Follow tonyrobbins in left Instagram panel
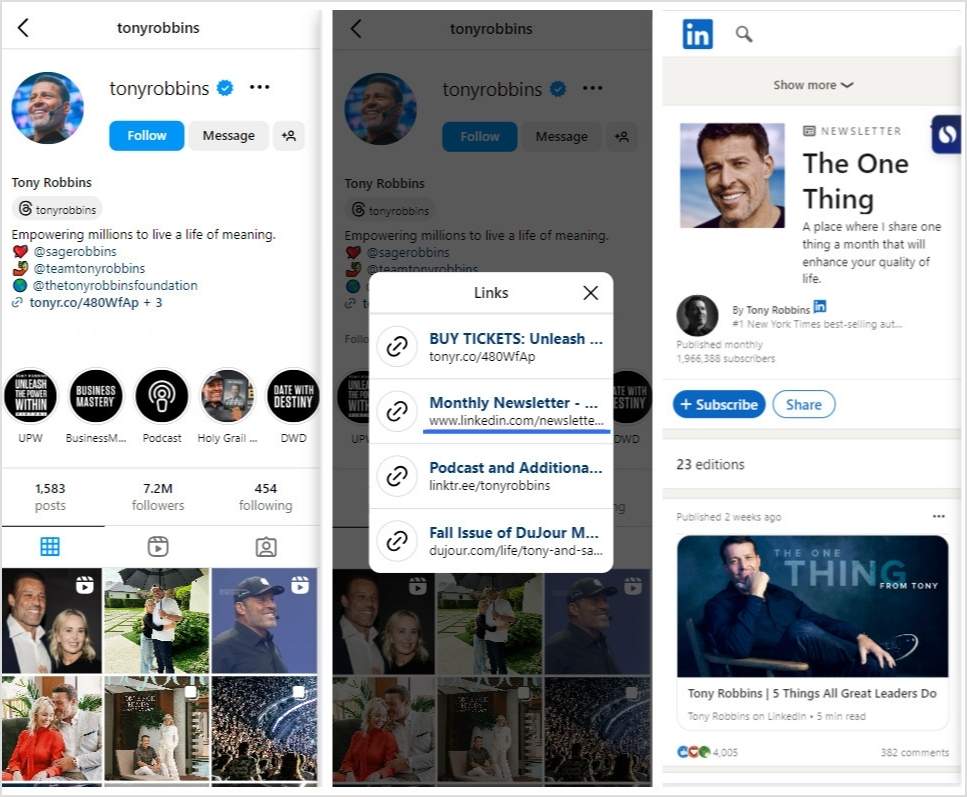Screen dimensions: 967x797 click(x=147, y=136)
